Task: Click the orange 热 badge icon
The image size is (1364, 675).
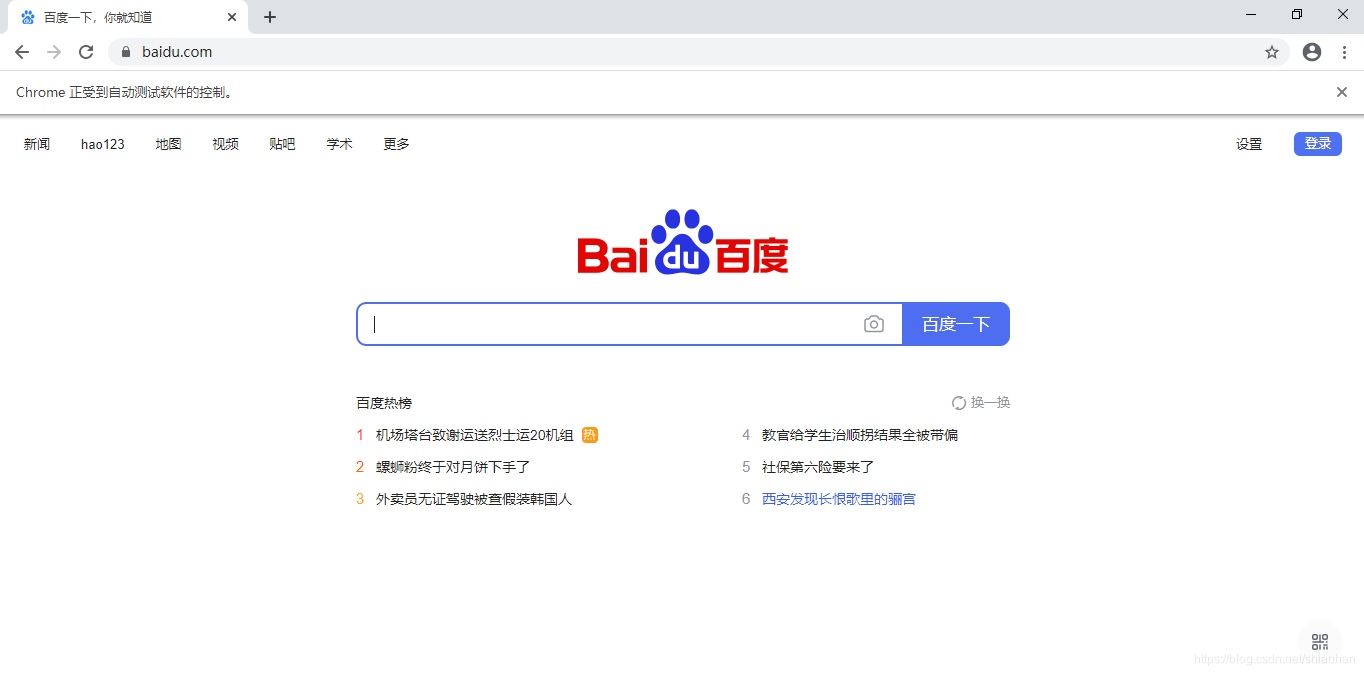Action: 590,435
